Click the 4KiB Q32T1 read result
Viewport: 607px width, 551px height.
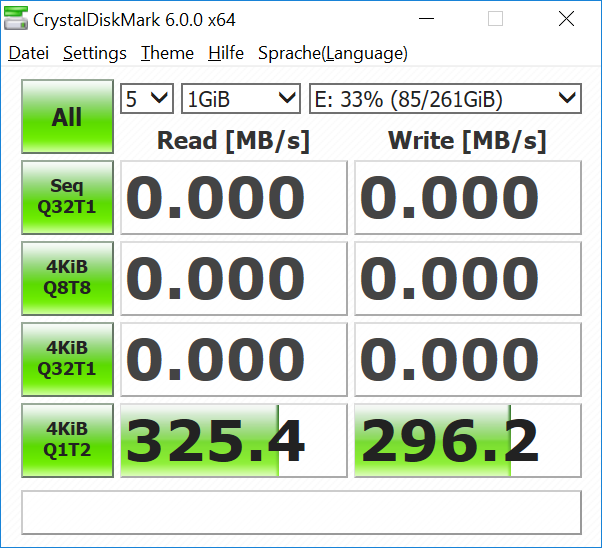coord(234,359)
